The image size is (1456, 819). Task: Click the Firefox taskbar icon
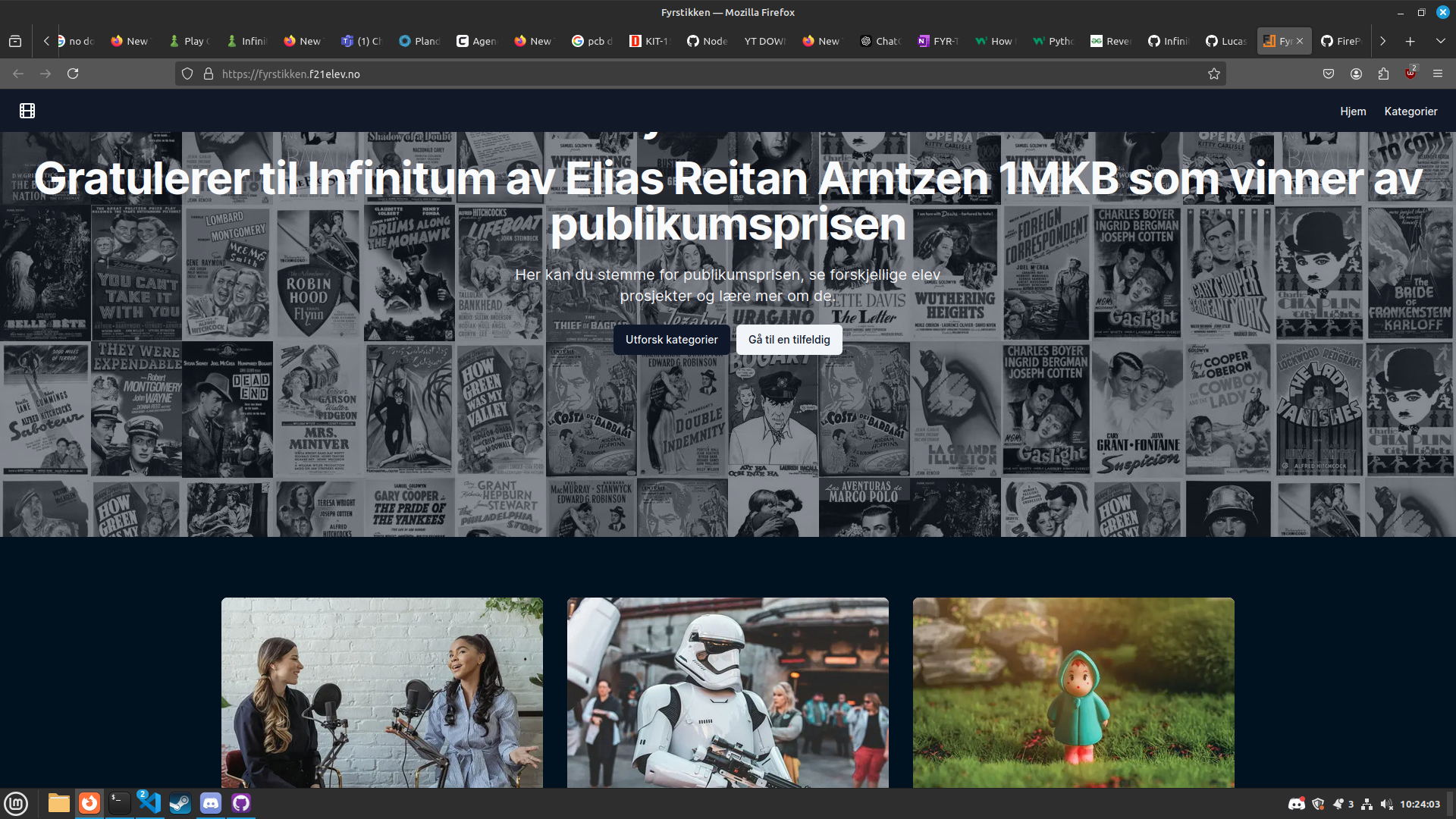(89, 803)
